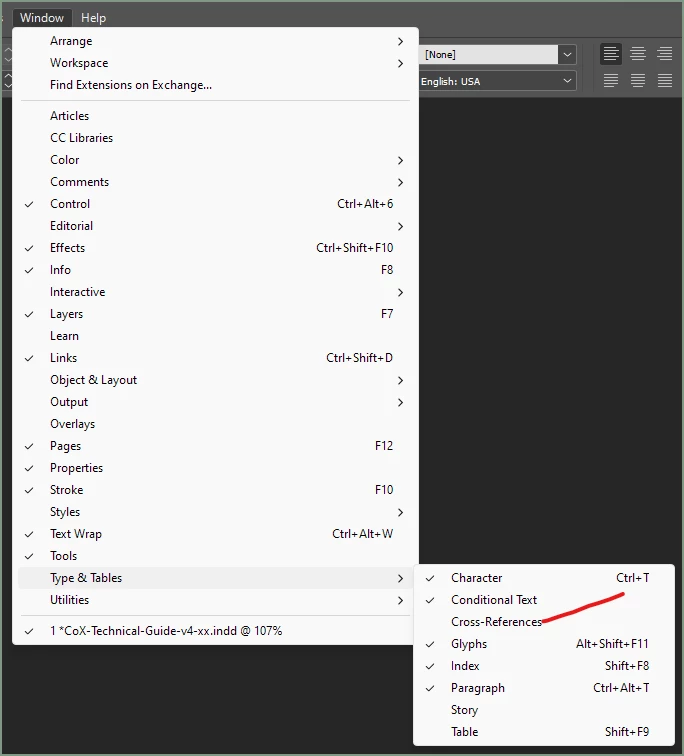This screenshot has width=684, height=756.
Task: Select justify all lines icon
Action: (664, 81)
